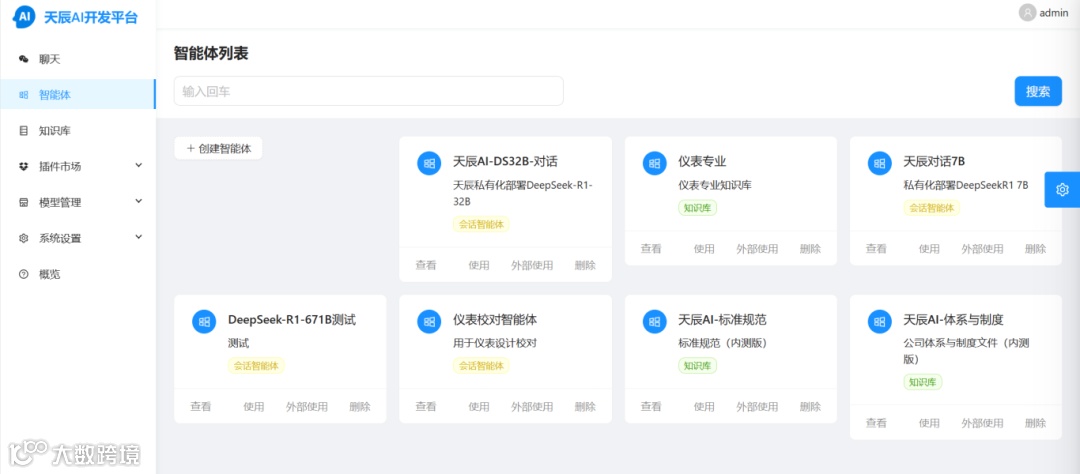Click 查看 on DeepSeek-R1-671B测试 card
Screen dimensions: 1080x474
tap(200, 406)
